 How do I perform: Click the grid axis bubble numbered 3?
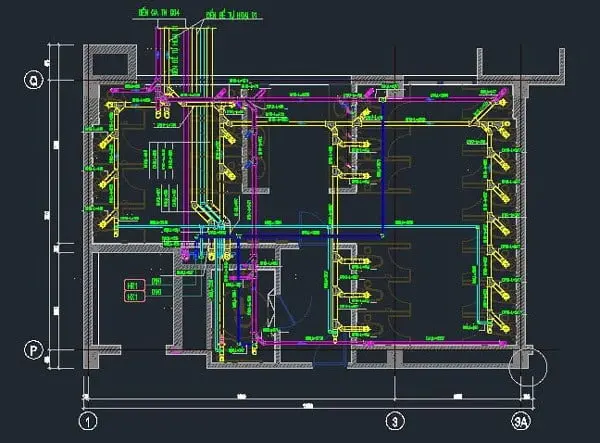[395, 422]
